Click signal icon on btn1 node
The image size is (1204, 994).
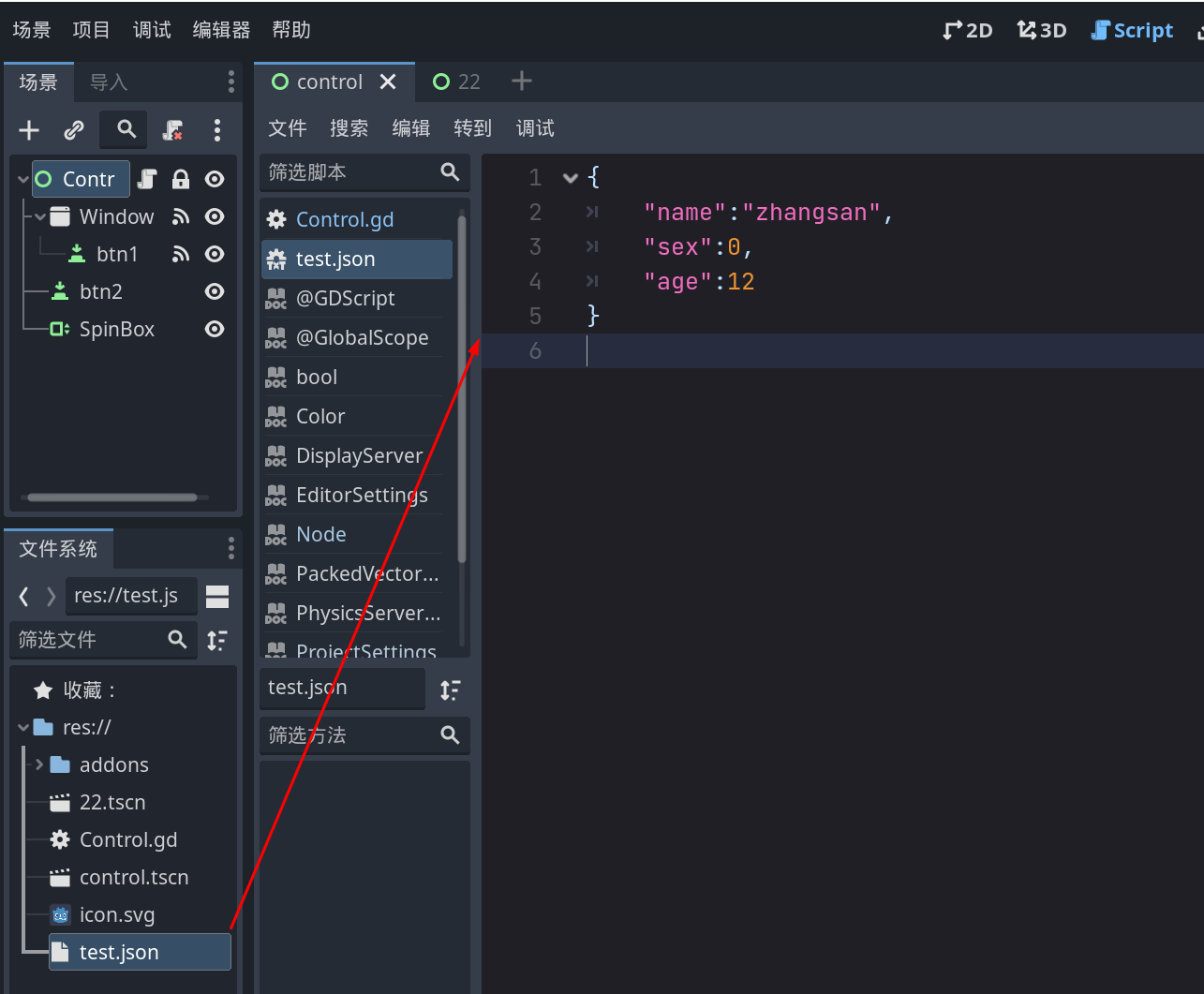pos(181,254)
